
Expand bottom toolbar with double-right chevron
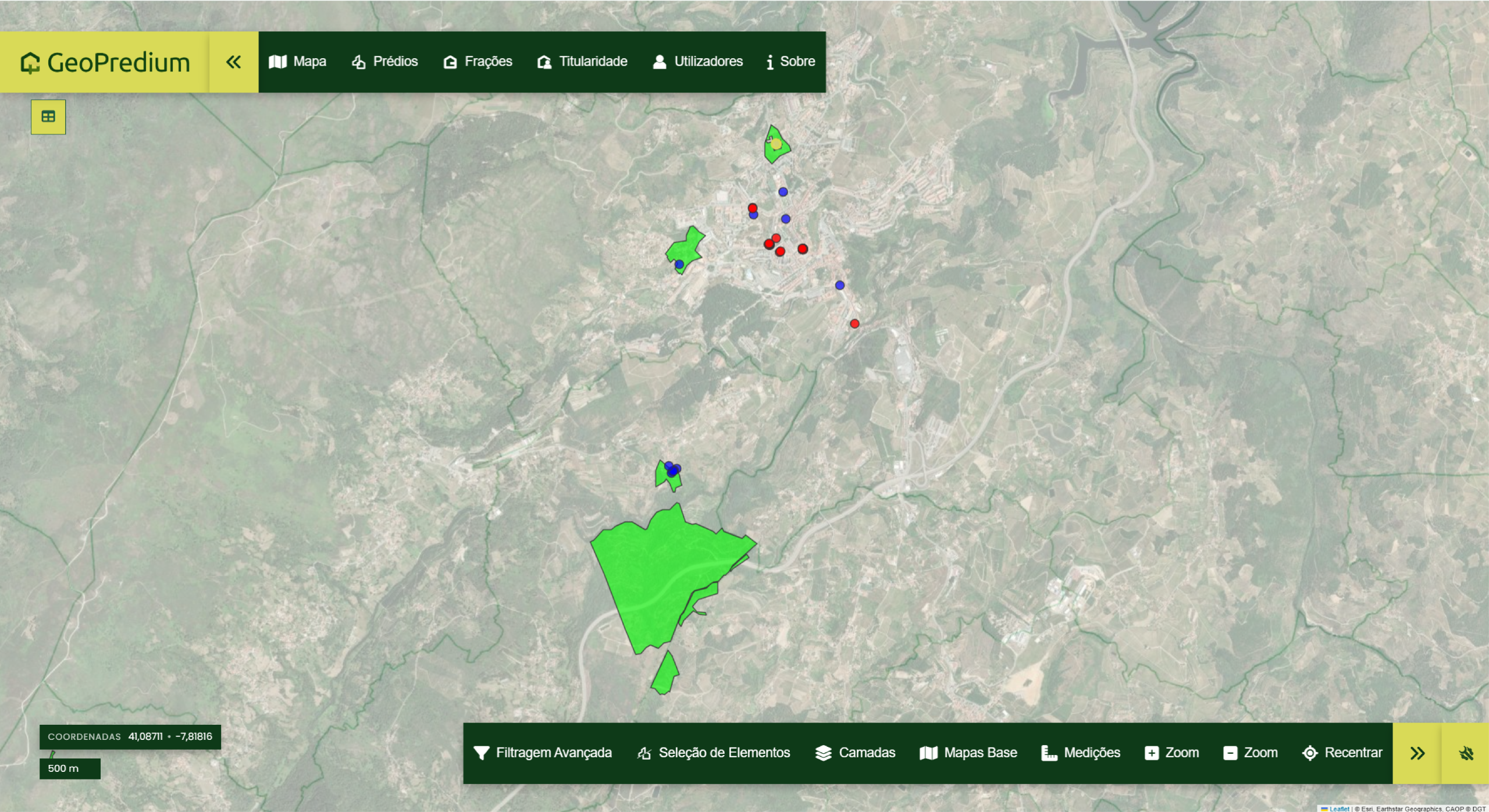point(1417,753)
